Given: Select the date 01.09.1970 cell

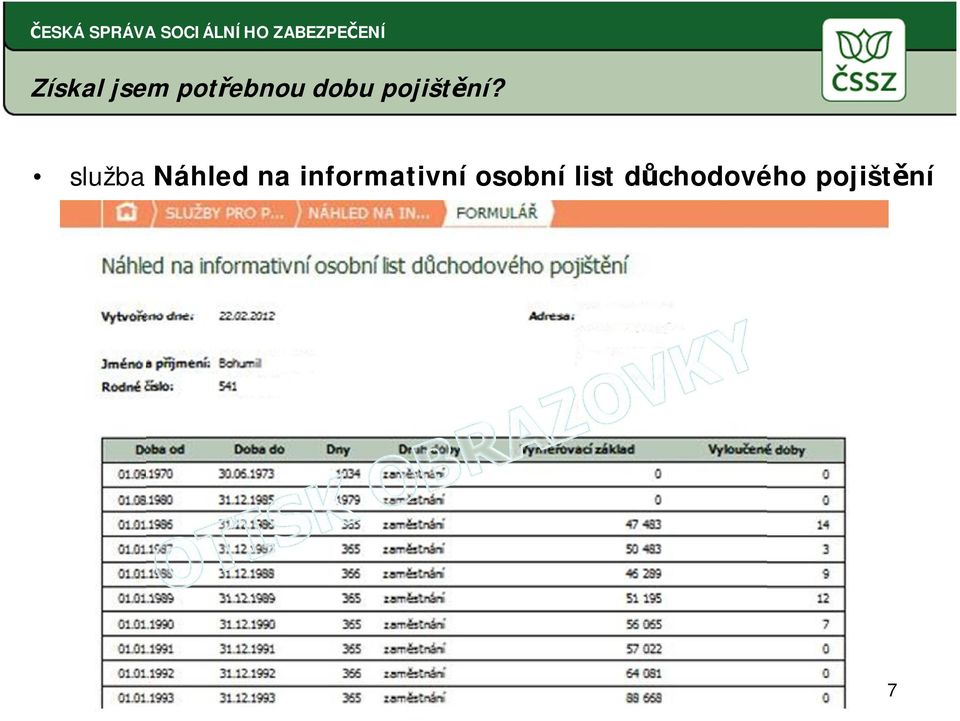Looking at the screenshot, I should click(145, 474).
